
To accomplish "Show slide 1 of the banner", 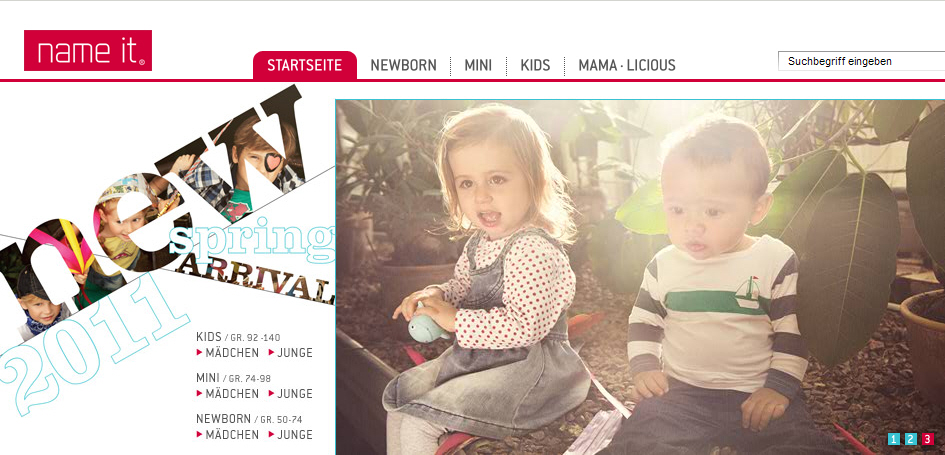I will (x=894, y=439).
